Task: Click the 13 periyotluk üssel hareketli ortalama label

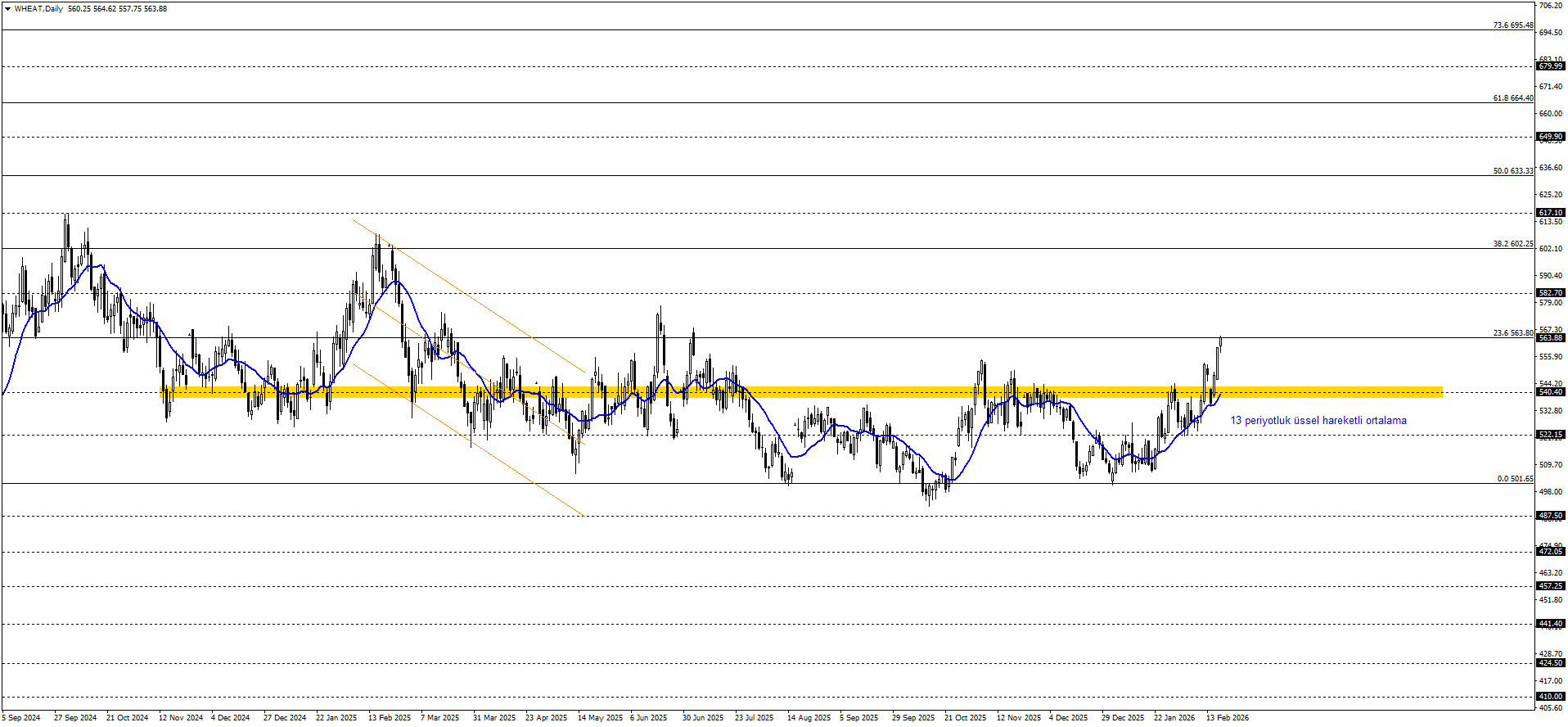Action: [1318, 421]
